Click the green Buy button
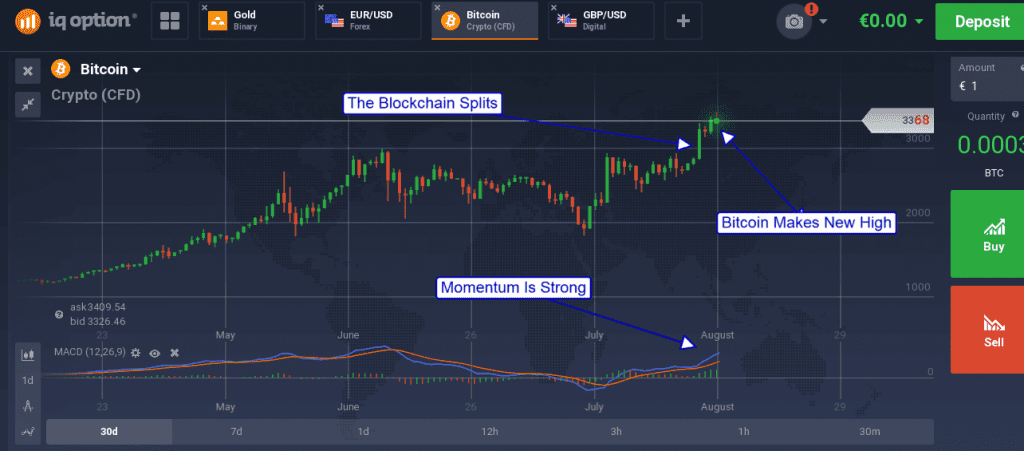The width and height of the screenshot is (1024, 451). pyautogui.click(x=987, y=234)
